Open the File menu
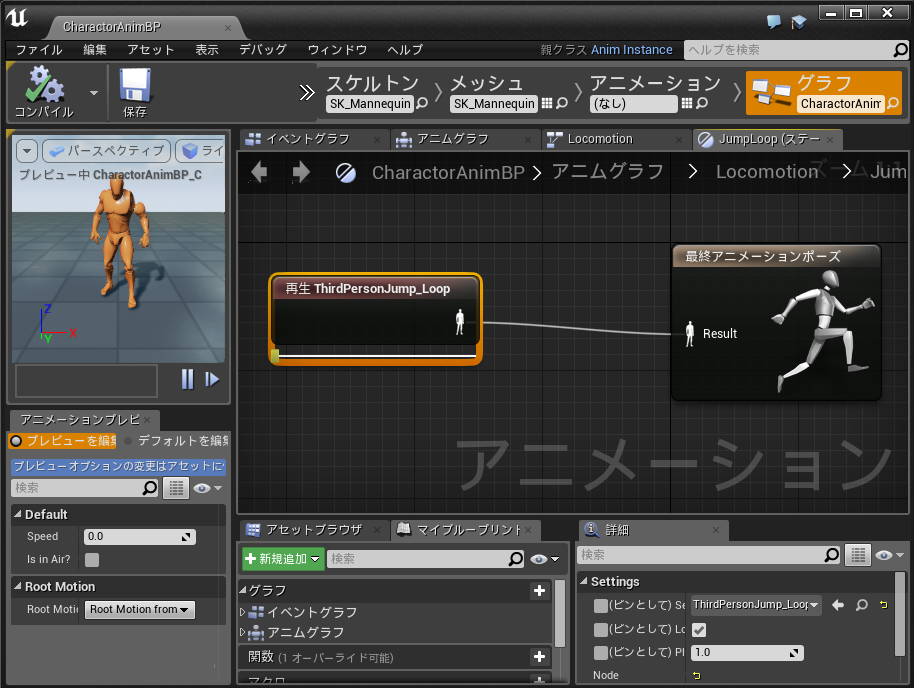 coord(38,50)
